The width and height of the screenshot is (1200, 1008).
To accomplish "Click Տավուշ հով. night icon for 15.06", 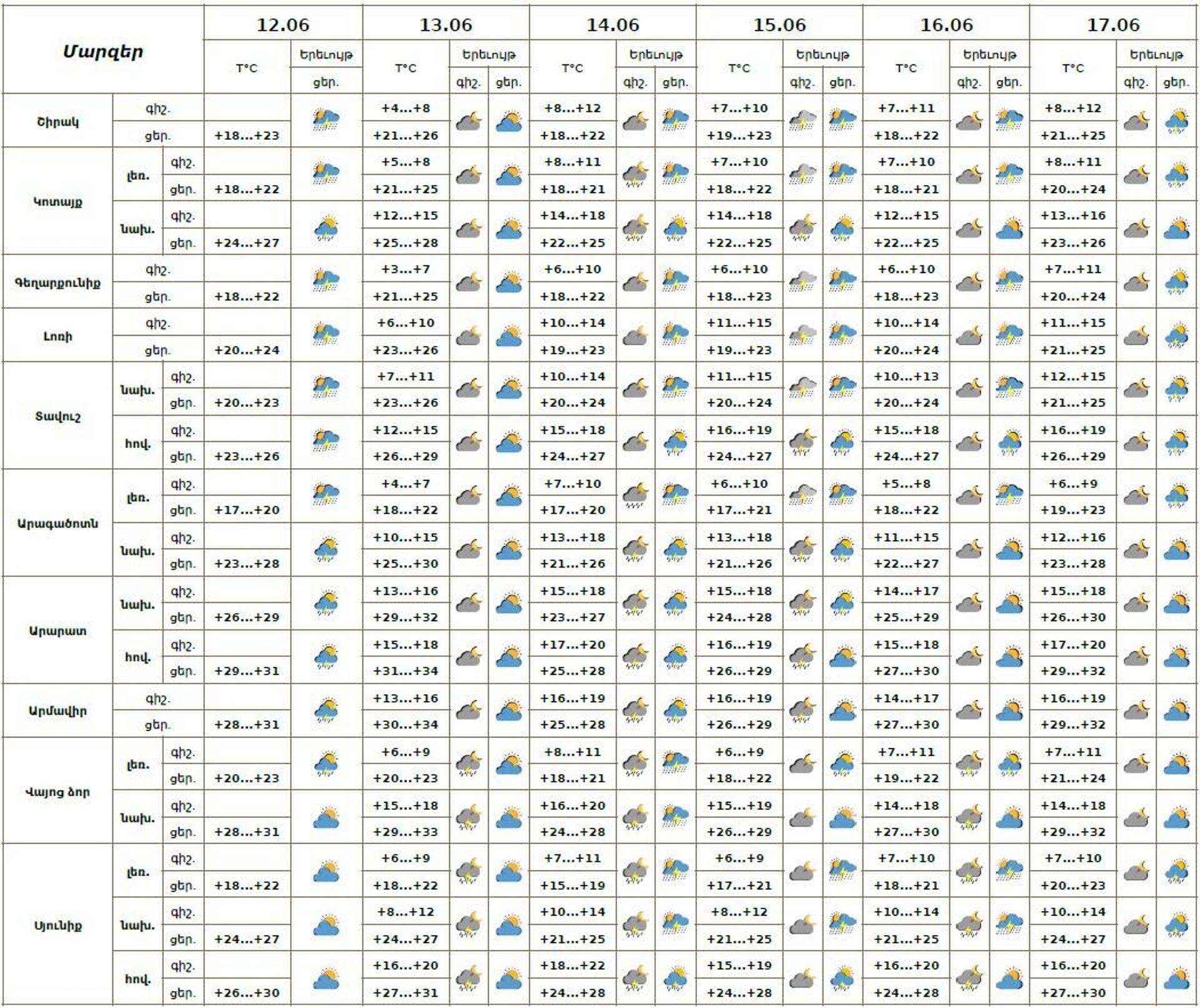I will pyautogui.click(x=802, y=442).
